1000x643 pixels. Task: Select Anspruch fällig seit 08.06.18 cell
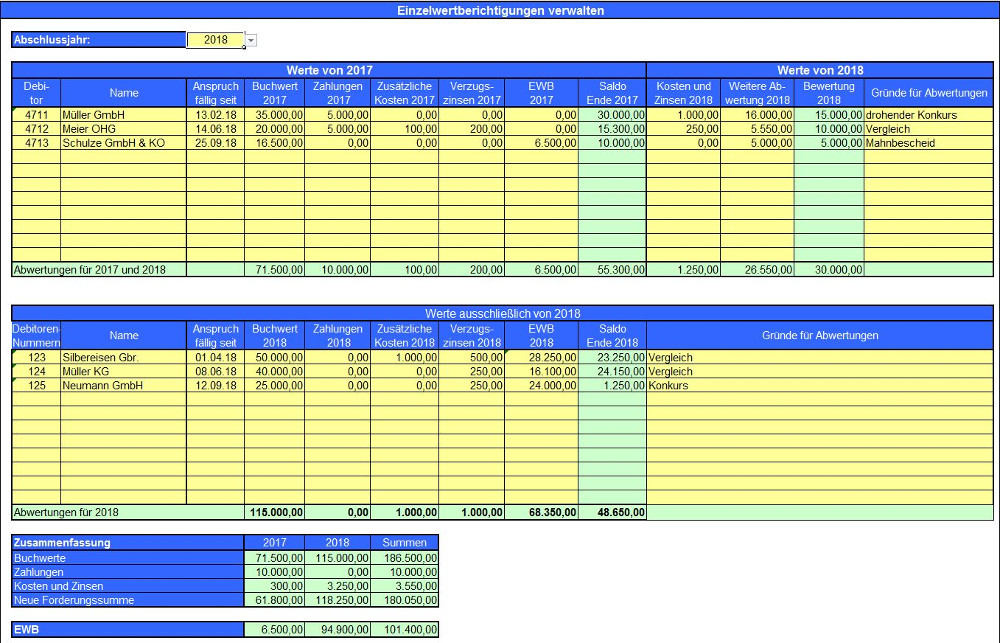point(216,371)
